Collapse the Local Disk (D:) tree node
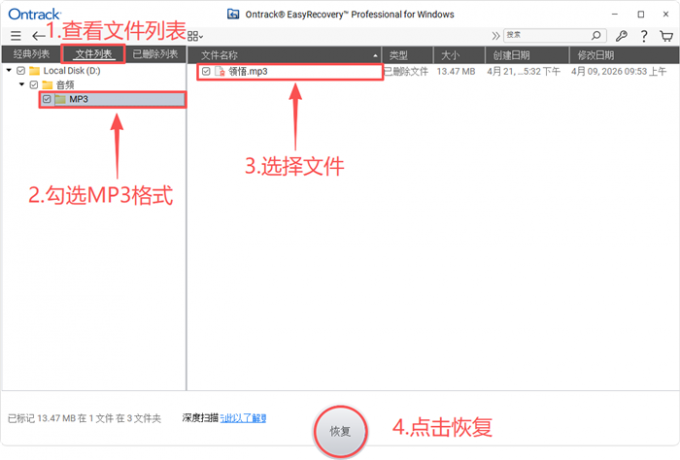The height and width of the screenshot is (460, 680). point(9,70)
